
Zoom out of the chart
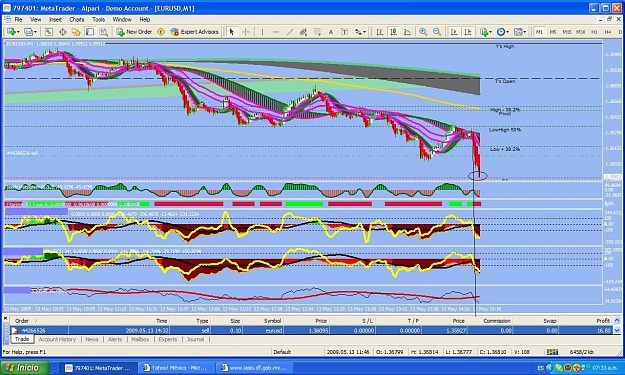tap(437, 32)
